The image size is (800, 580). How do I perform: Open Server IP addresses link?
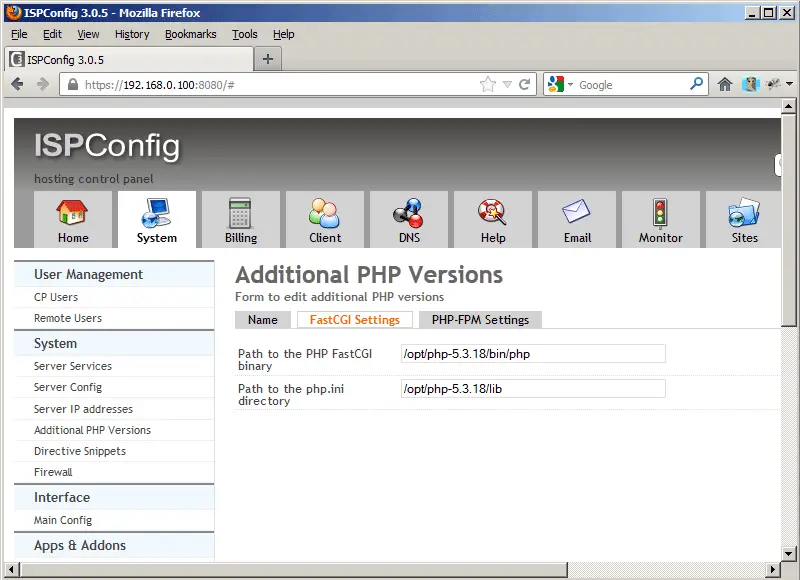83,409
